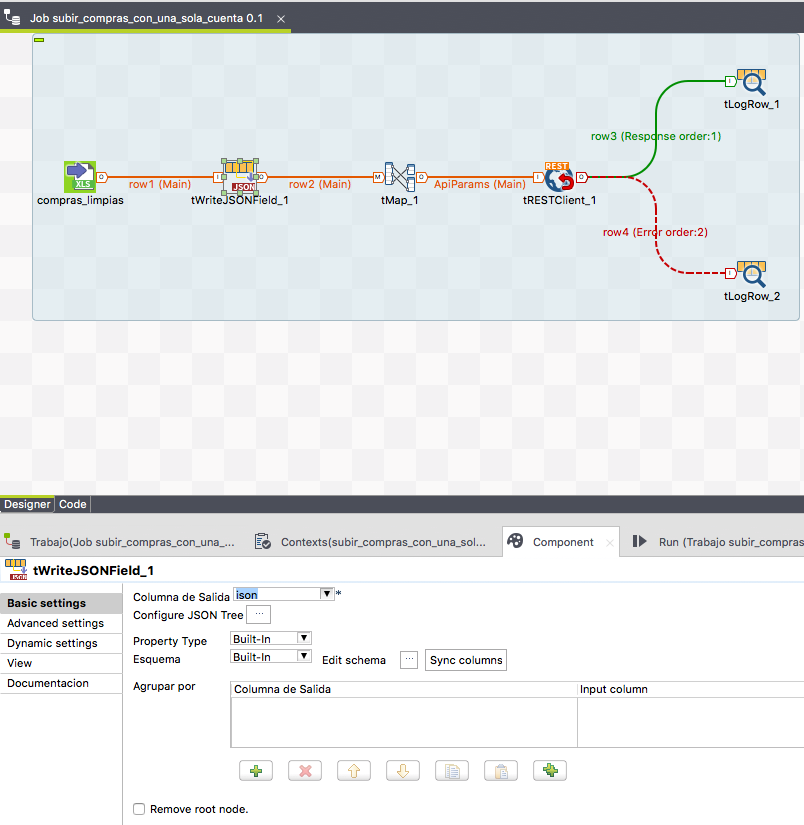804x825 pixels.
Task: Open the Esquema Built-In dropdown
Action: (304, 656)
